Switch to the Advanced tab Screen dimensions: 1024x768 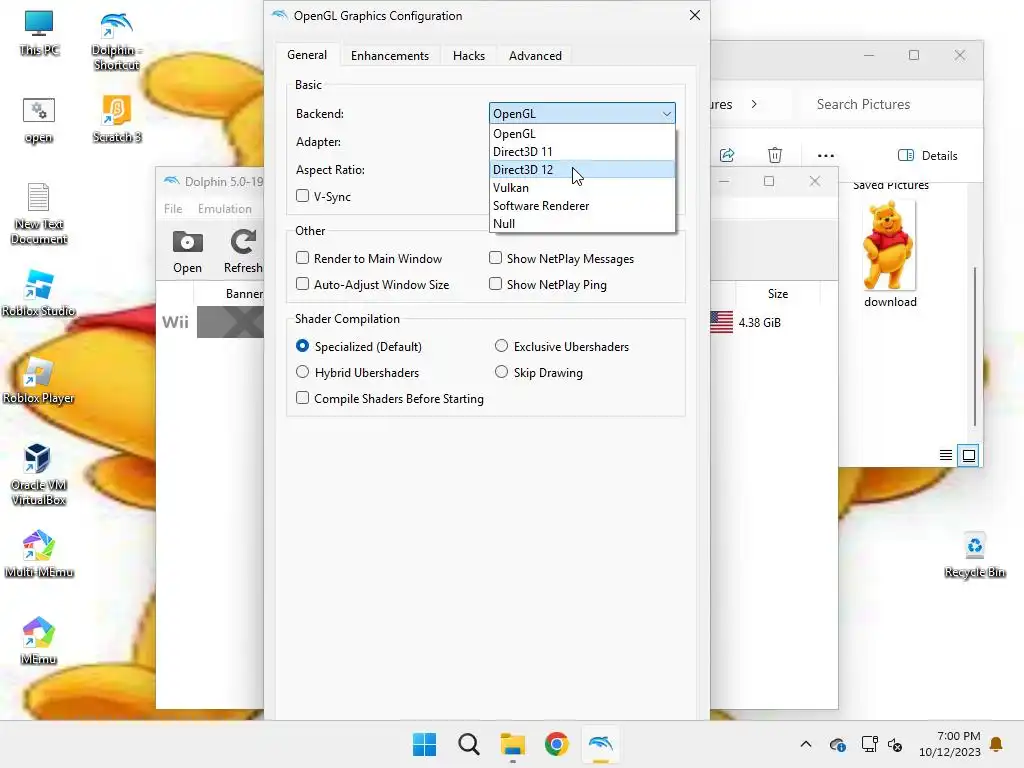[535, 56]
